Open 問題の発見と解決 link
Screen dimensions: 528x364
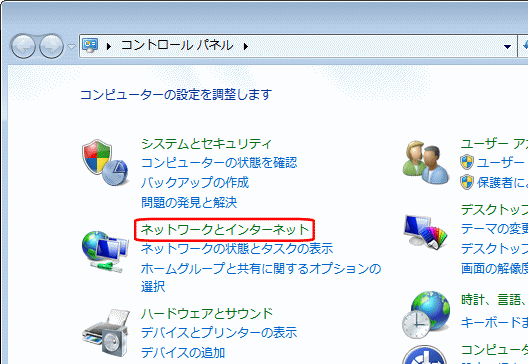[189, 202]
